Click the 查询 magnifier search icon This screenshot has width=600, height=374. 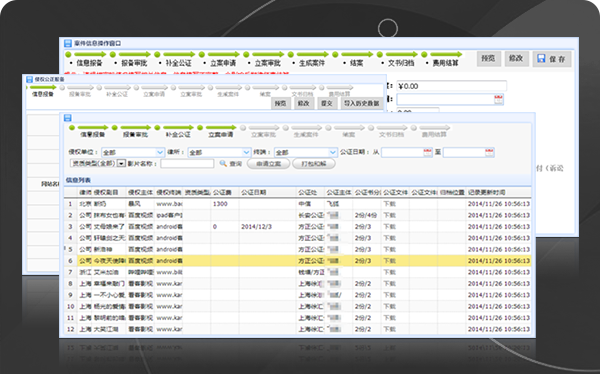point(223,163)
